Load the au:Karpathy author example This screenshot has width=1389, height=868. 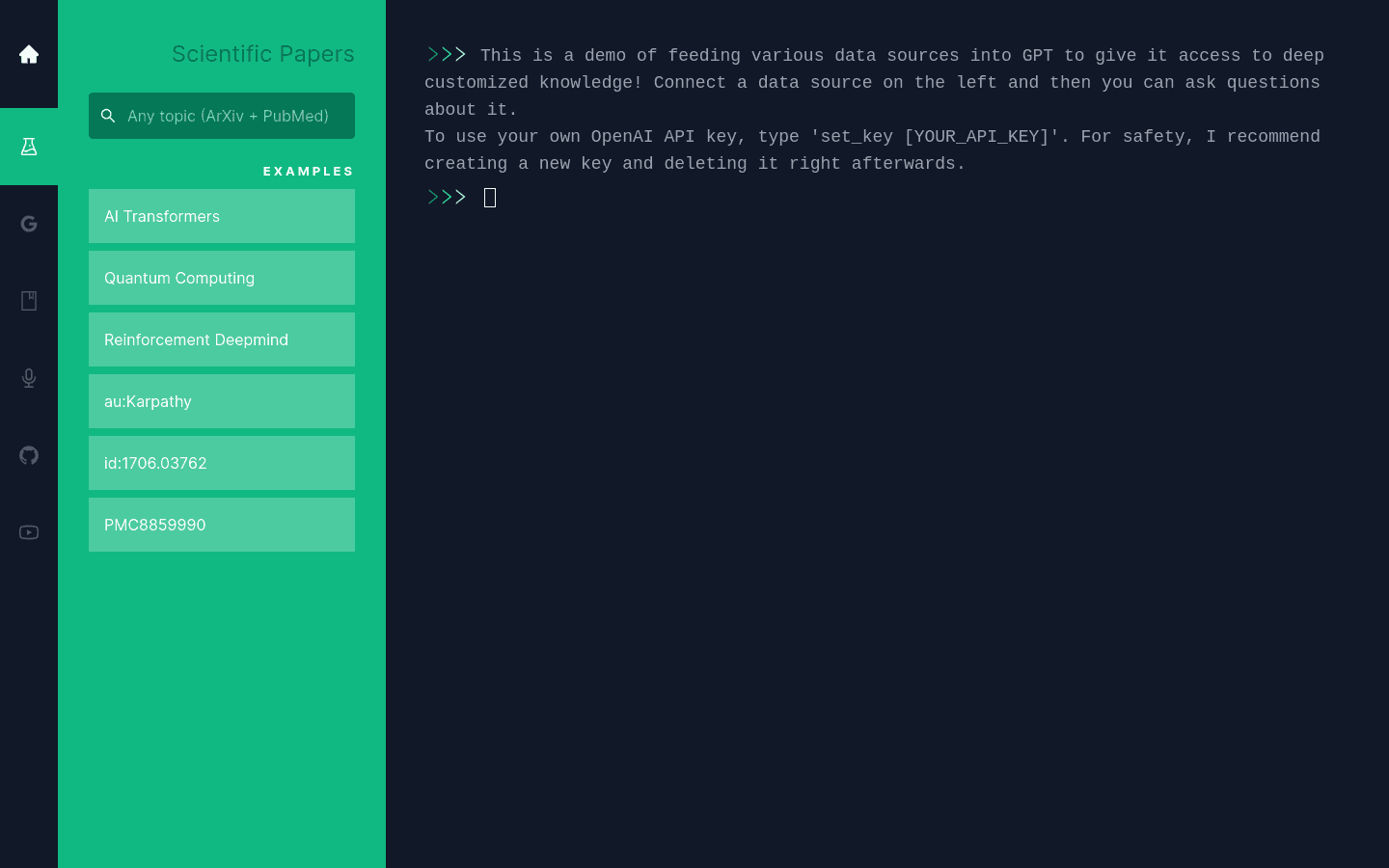(x=222, y=401)
